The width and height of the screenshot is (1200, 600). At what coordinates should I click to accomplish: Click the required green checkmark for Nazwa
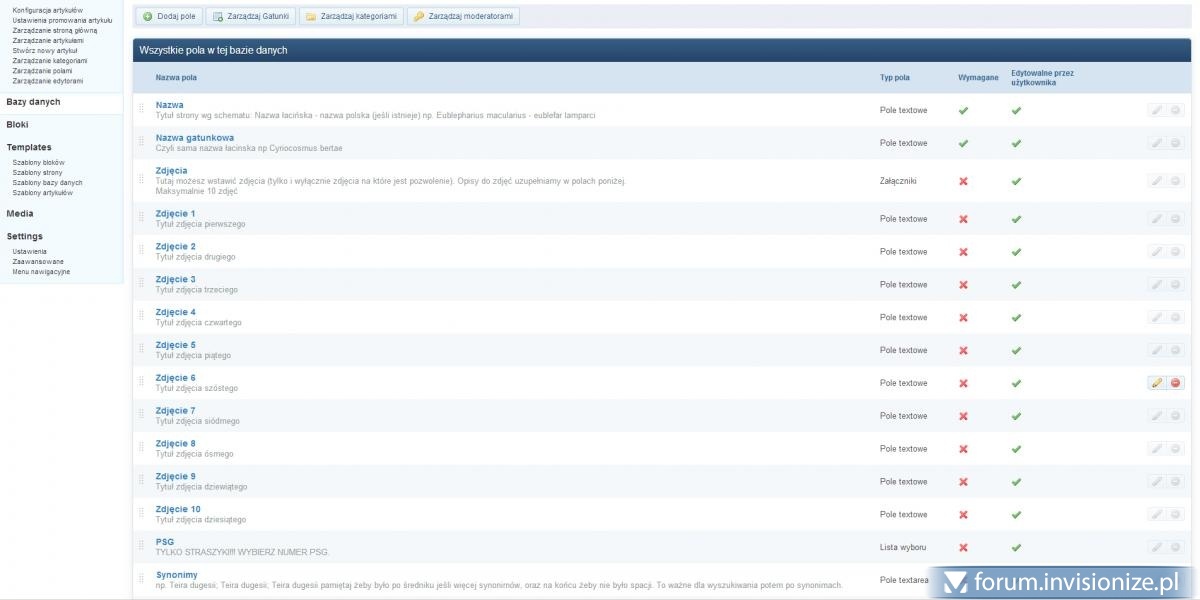[963, 111]
